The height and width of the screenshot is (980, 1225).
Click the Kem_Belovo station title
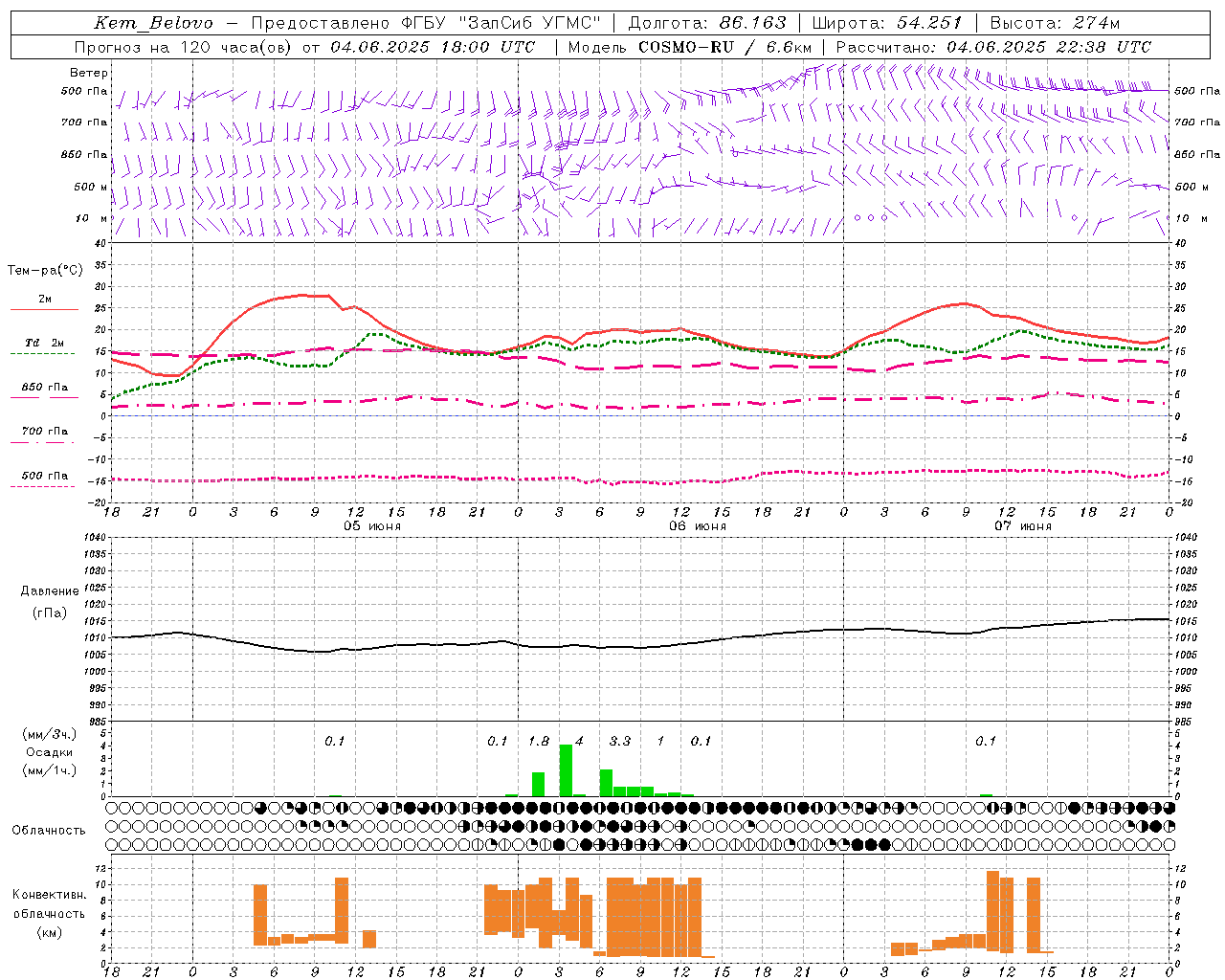click(154, 23)
